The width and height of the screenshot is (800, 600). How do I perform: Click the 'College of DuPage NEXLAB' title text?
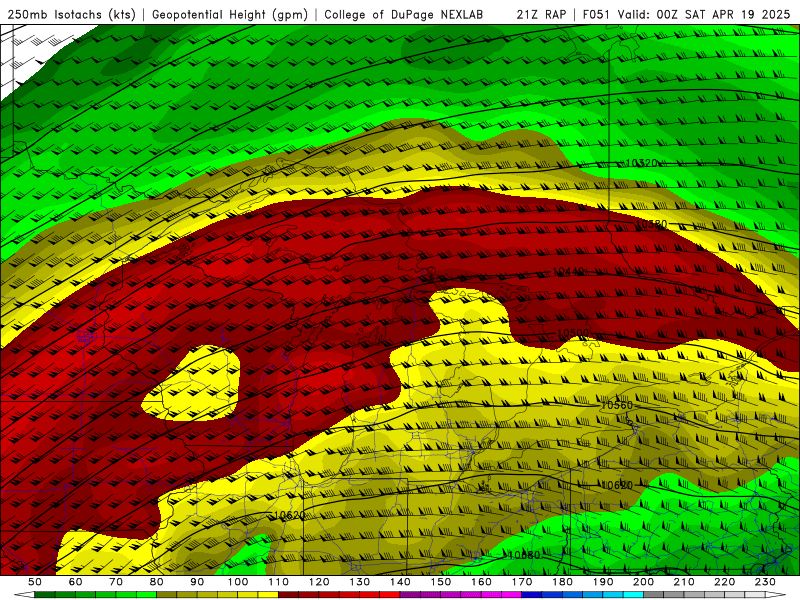404,15
